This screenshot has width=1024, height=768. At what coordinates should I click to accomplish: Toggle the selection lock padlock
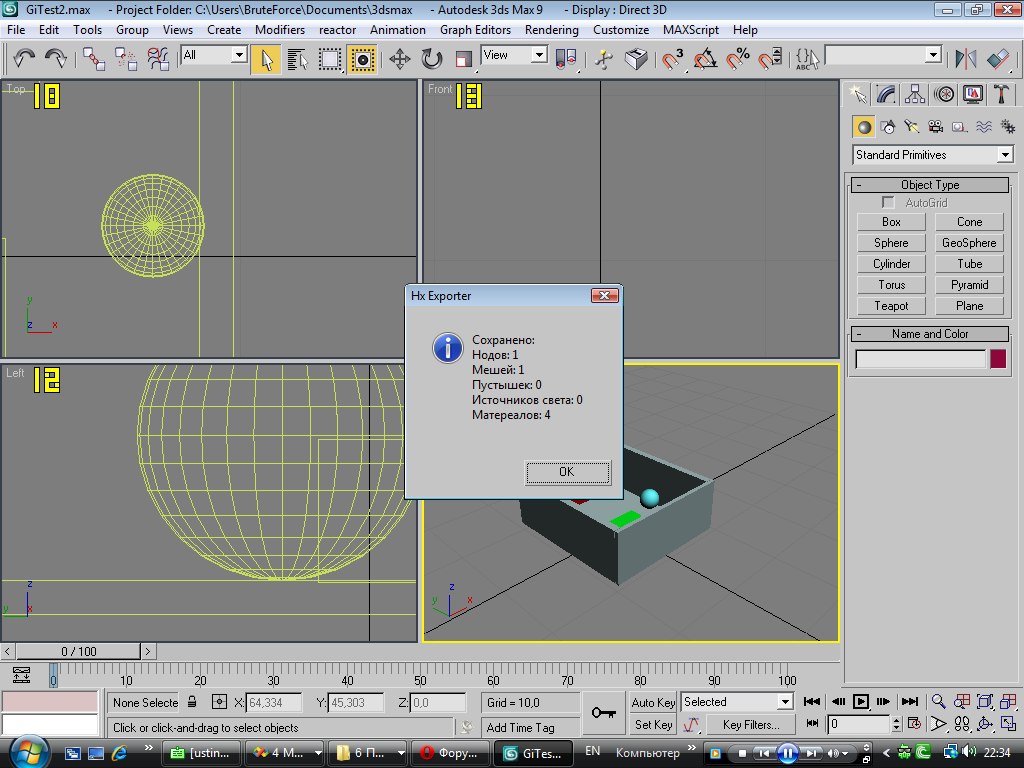click(193, 702)
